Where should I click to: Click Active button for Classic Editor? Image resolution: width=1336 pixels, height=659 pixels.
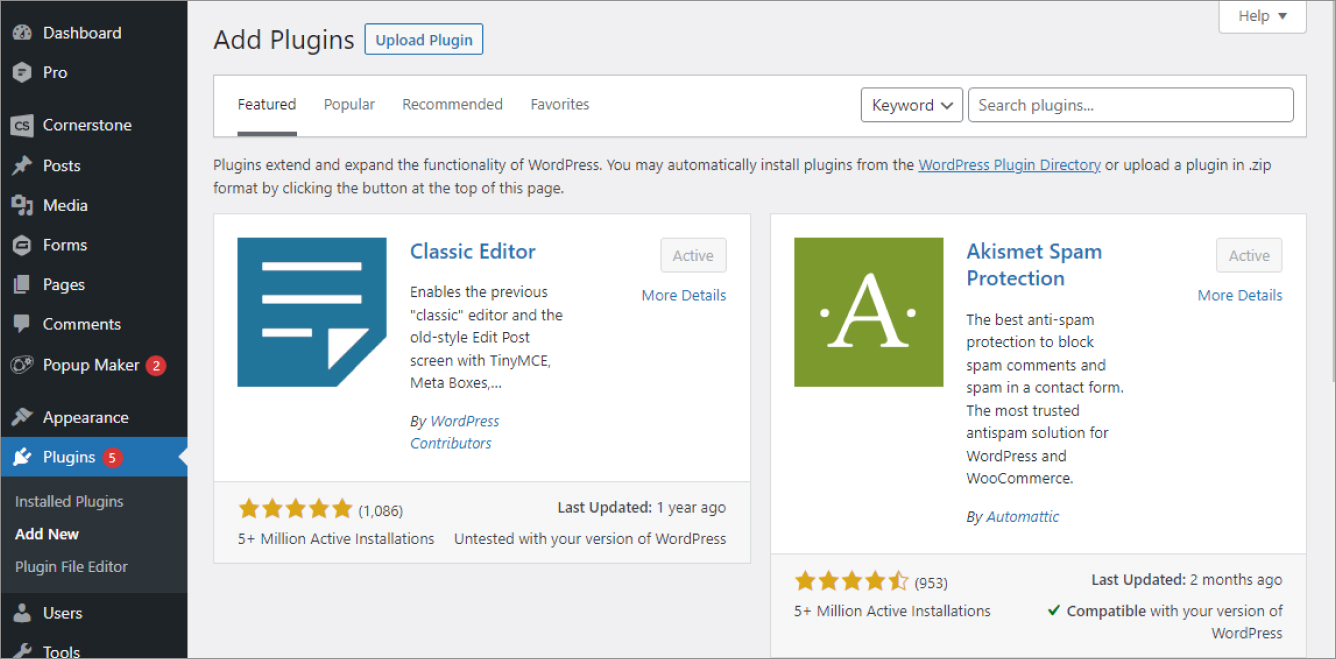693,256
